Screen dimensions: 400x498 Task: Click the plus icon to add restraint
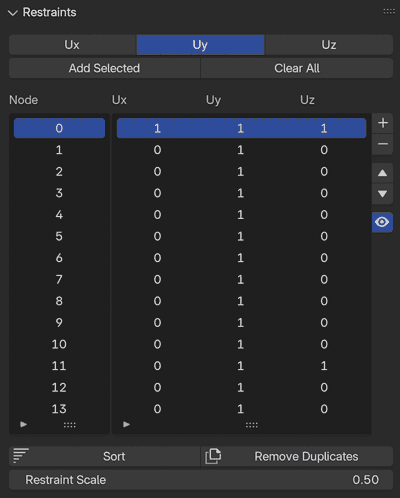pos(383,123)
